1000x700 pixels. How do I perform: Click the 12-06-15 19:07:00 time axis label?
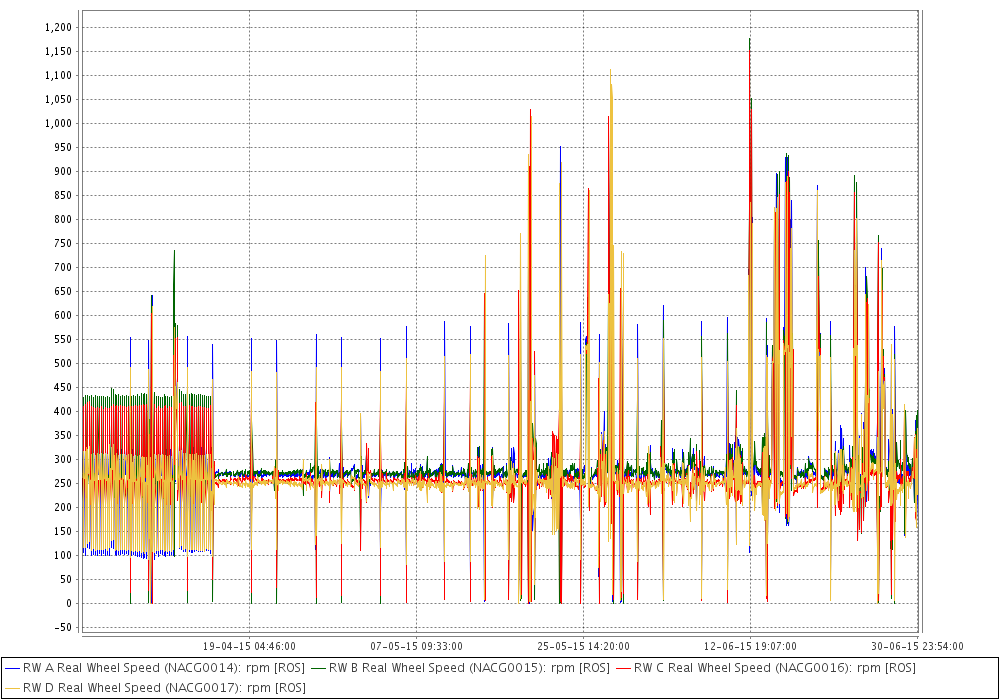pyautogui.click(x=750, y=646)
